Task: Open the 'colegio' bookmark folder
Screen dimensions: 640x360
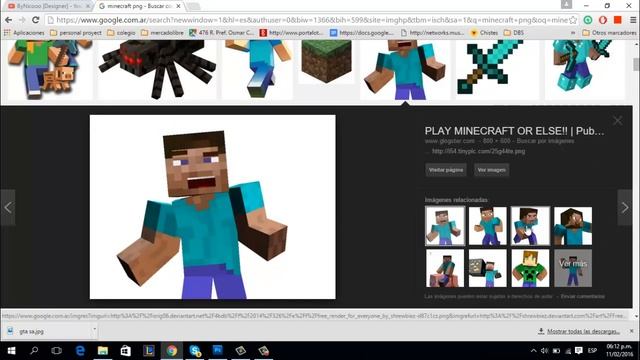Action: click(x=121, y=33)
